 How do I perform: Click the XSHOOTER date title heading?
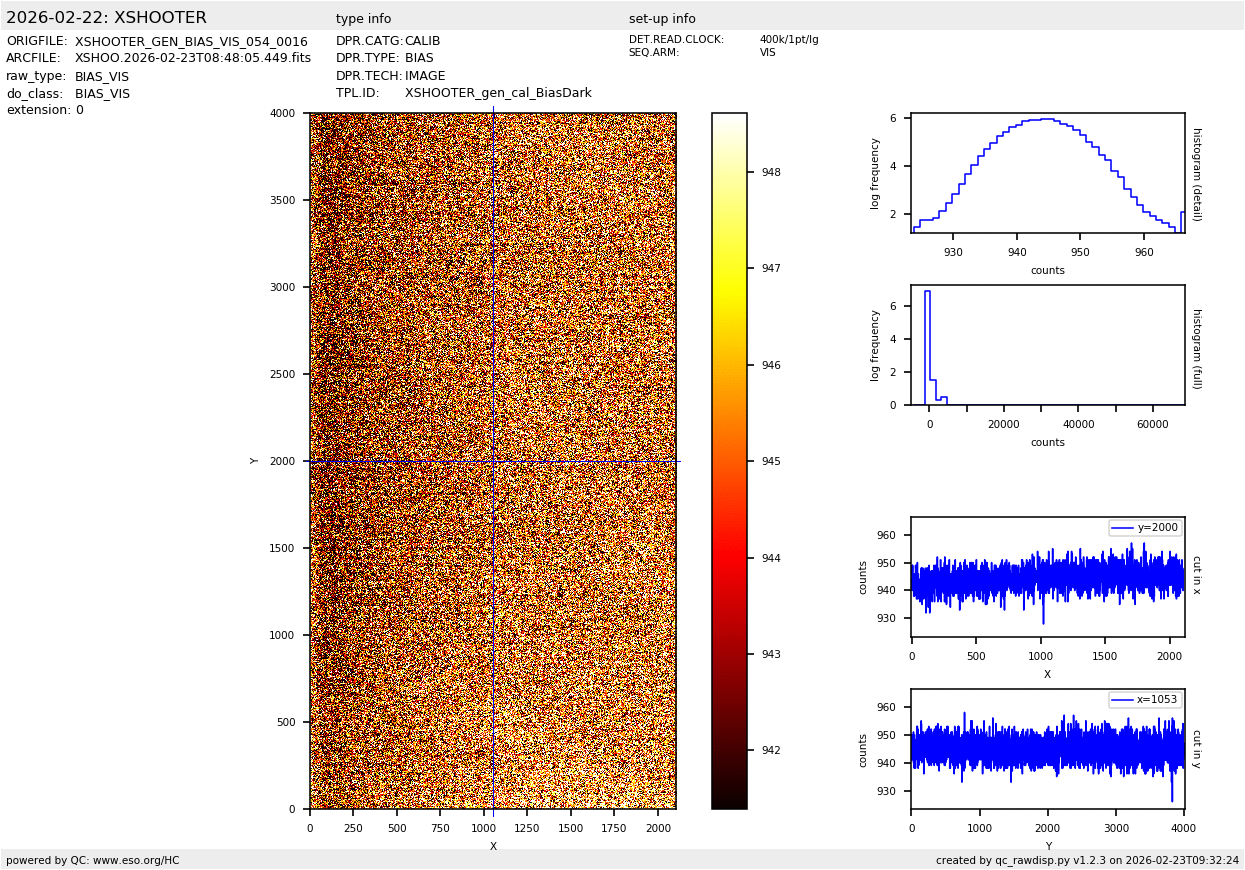106,18
